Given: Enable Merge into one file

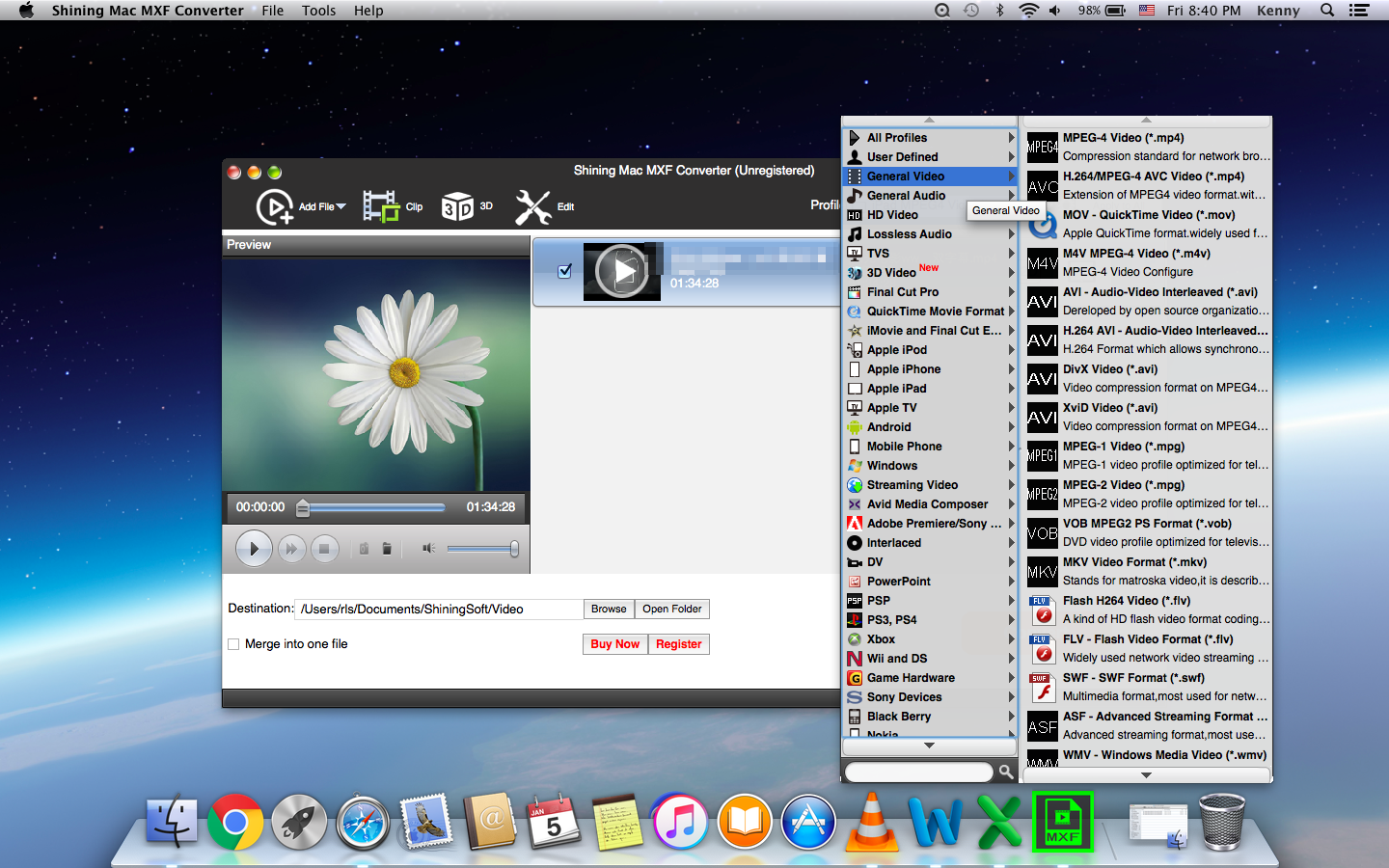Looking at the screenshot, I should [x=233, y=644].
